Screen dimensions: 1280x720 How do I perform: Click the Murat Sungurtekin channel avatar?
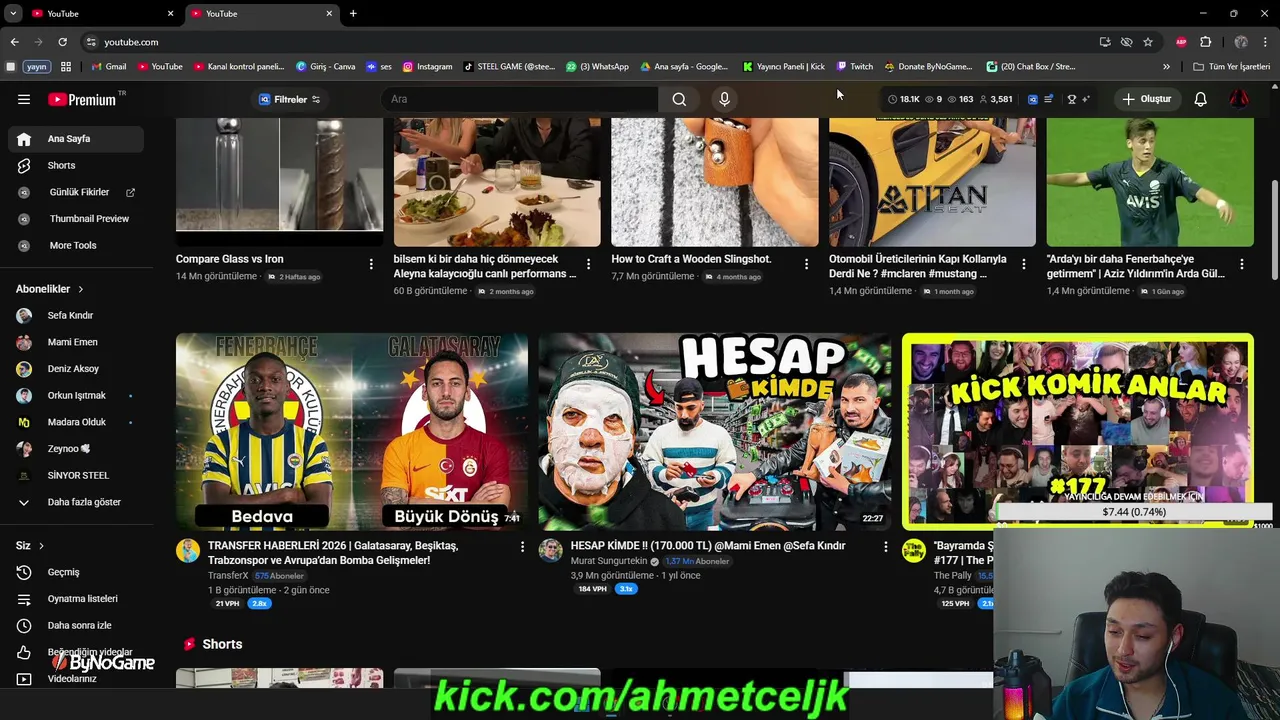(550, 551)
